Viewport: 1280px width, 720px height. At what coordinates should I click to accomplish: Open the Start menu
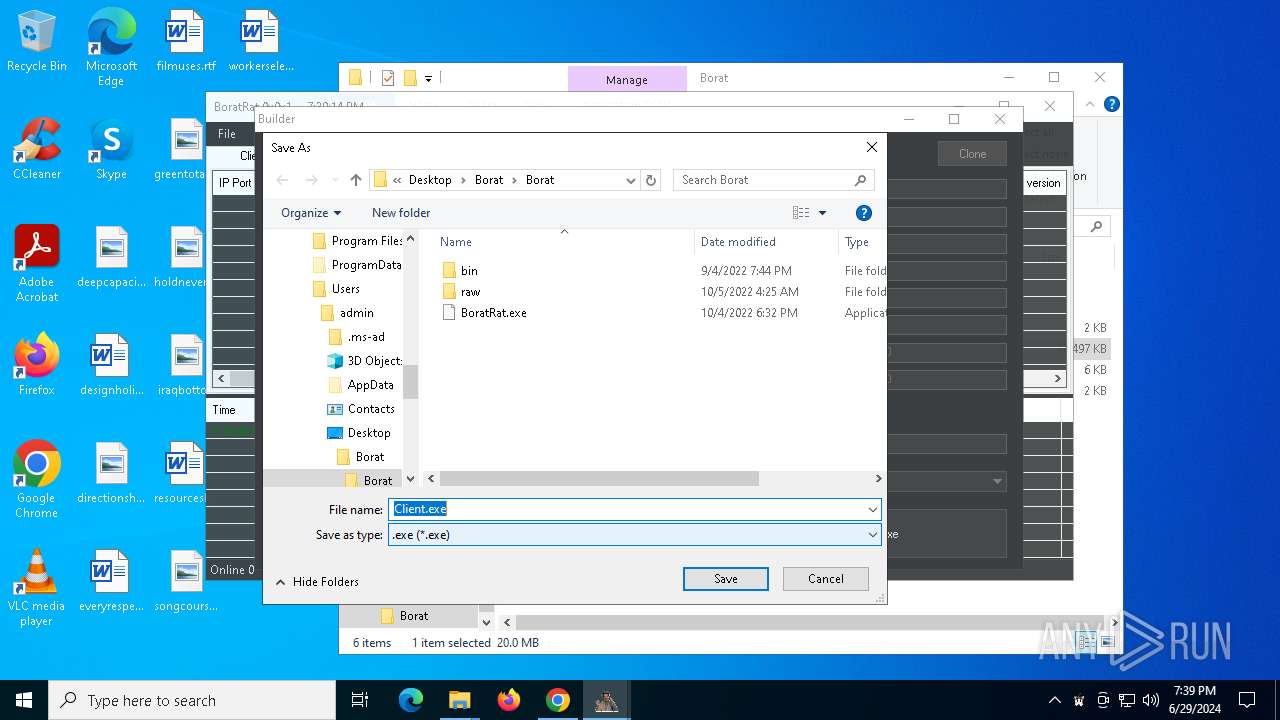[x=24, y=700]
